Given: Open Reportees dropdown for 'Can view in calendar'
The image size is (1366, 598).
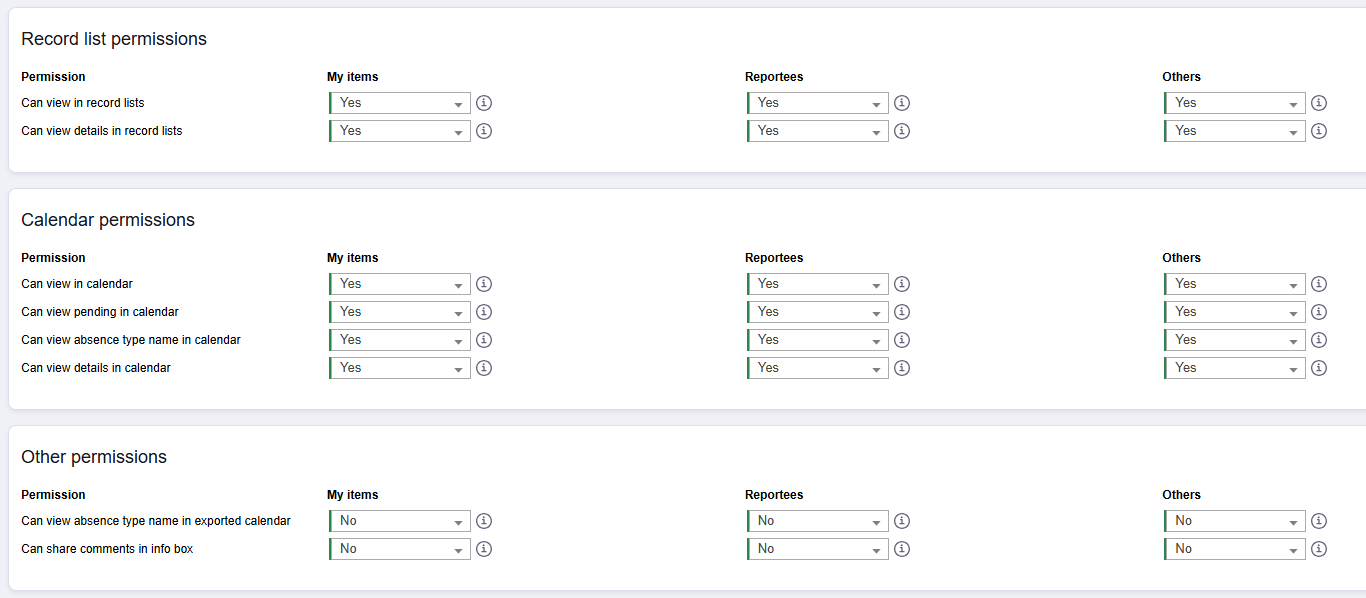Looking at the screenshot, I should click(x=818, y=284).
